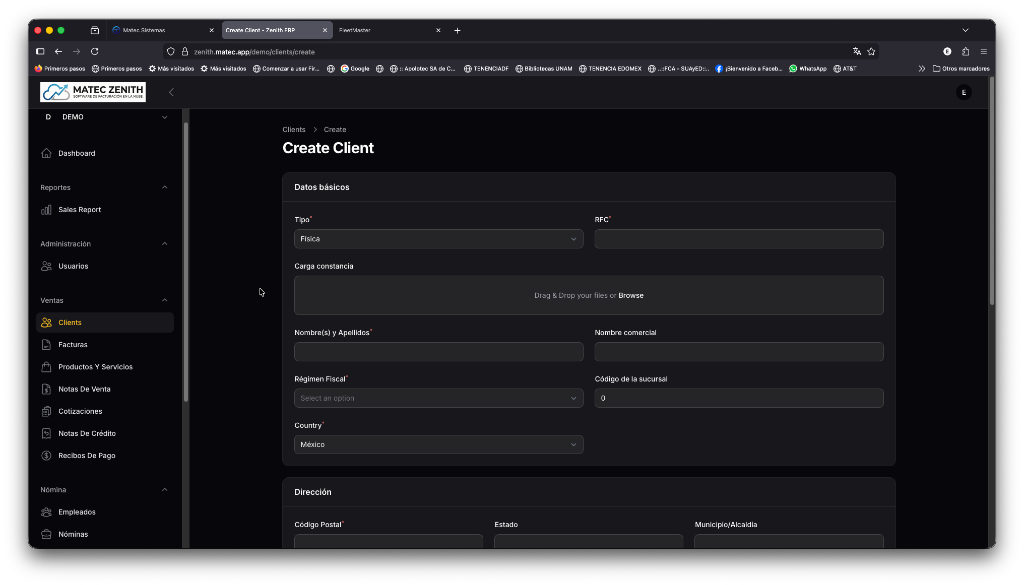This screenshot has width=1024, height=585.
Task: Click the Dashboard home icon in sidebar
Action: (x=46, y=153)
